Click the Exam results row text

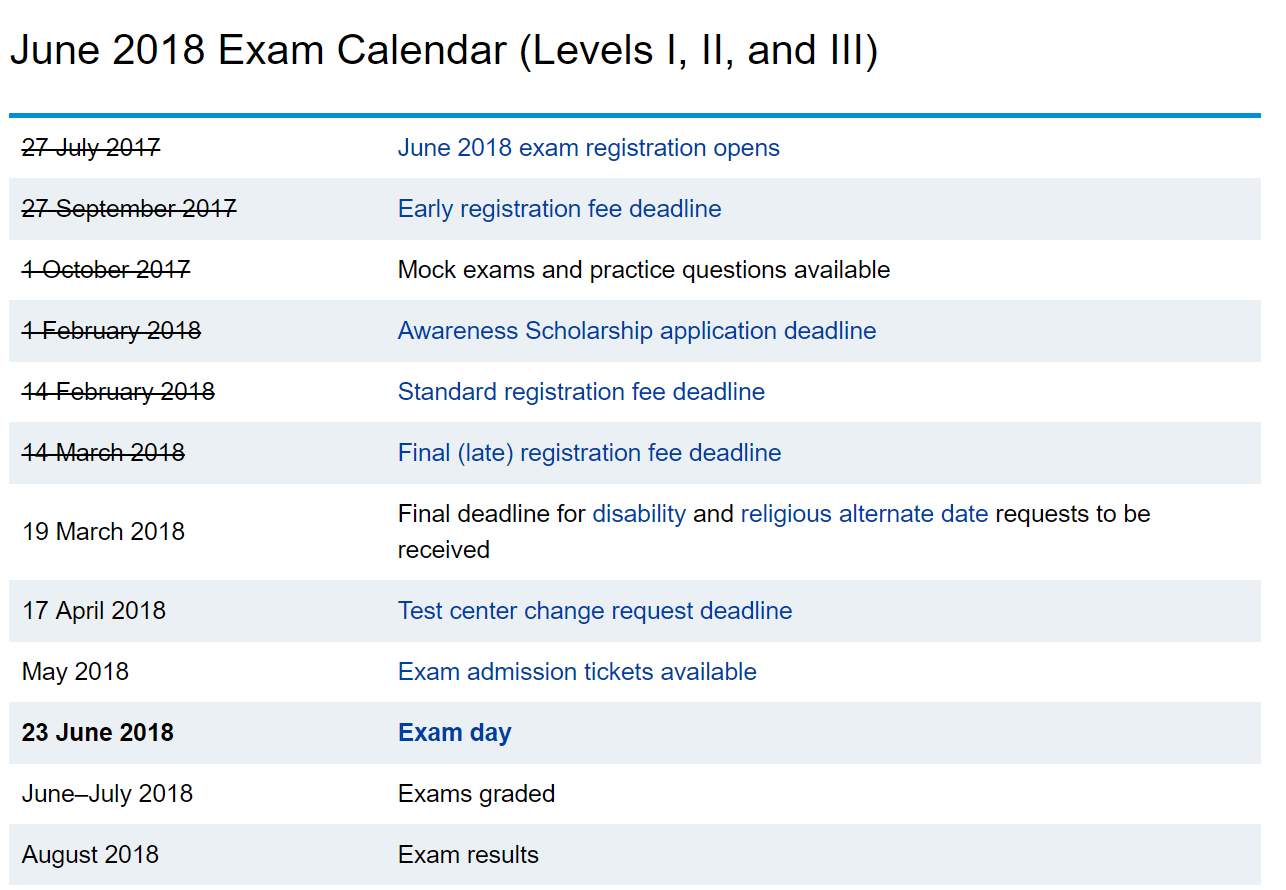468,855
